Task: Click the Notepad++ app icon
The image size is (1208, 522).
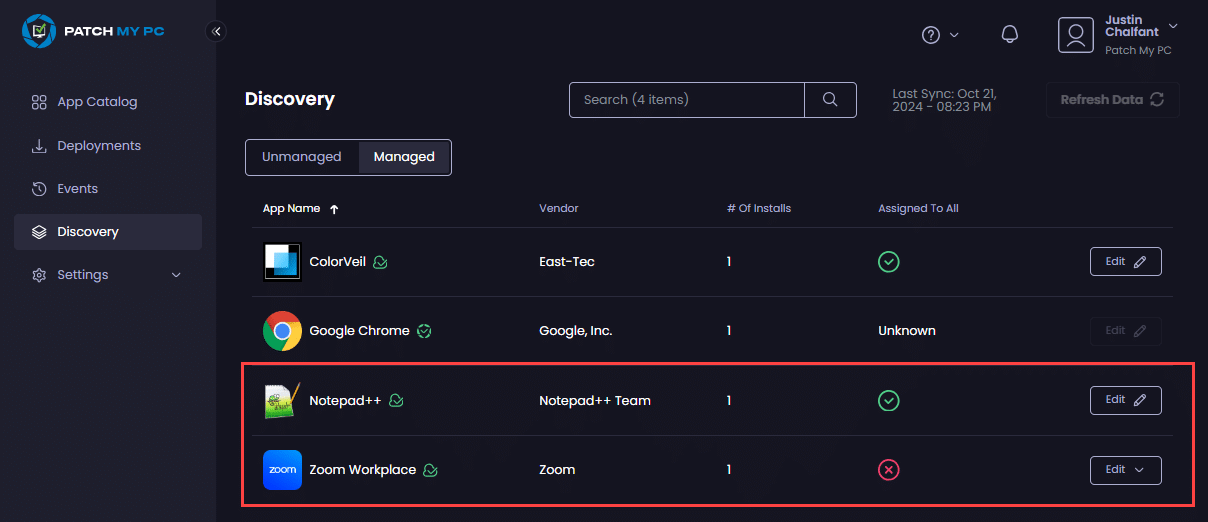Action: [282, 401]
